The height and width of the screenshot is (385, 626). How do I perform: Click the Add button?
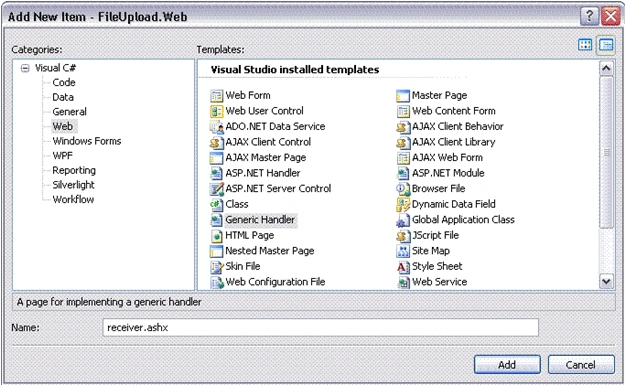coord(507,365)
